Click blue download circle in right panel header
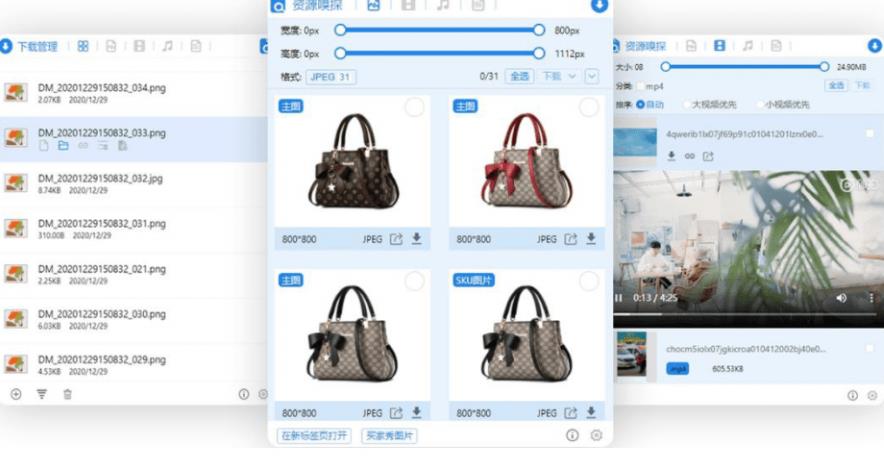Viewport: 884px width, 461px height. [x=874, y=46]
